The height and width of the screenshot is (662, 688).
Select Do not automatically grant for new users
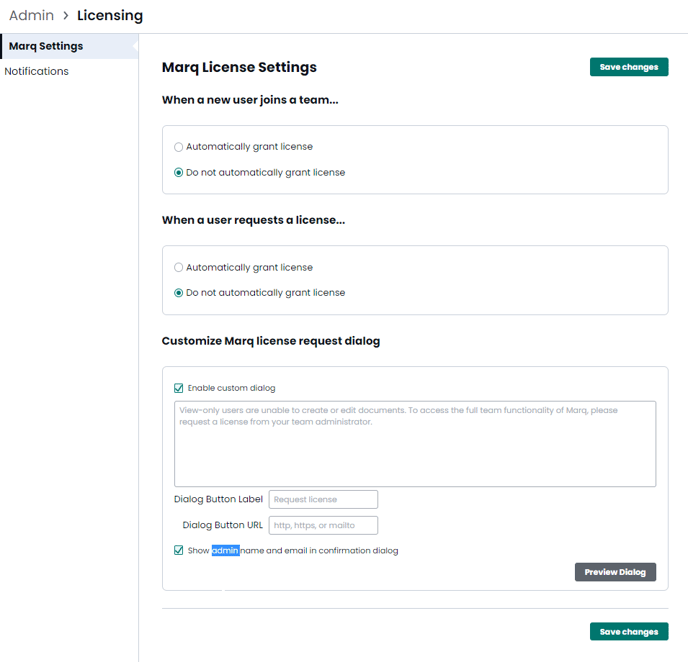point(179,172)
